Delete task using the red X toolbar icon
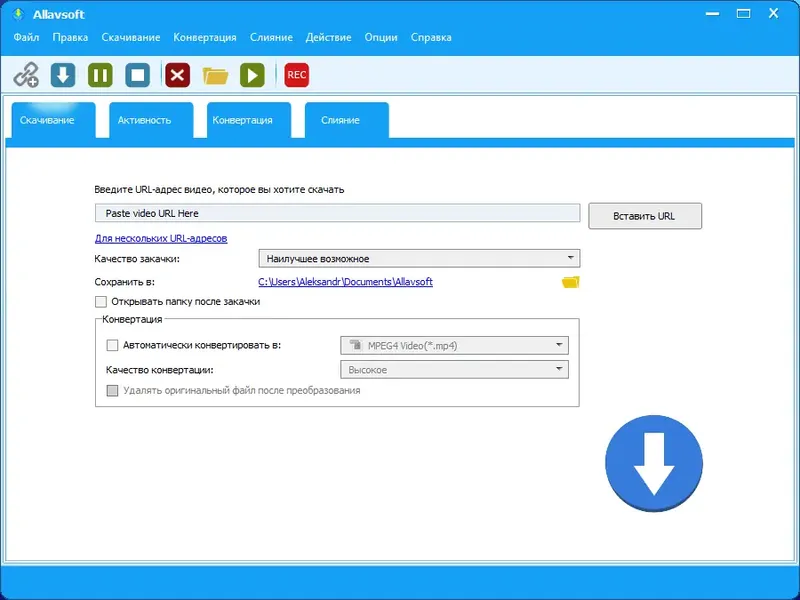The width and height of the screenshot is (800, 600). [177, 74]
